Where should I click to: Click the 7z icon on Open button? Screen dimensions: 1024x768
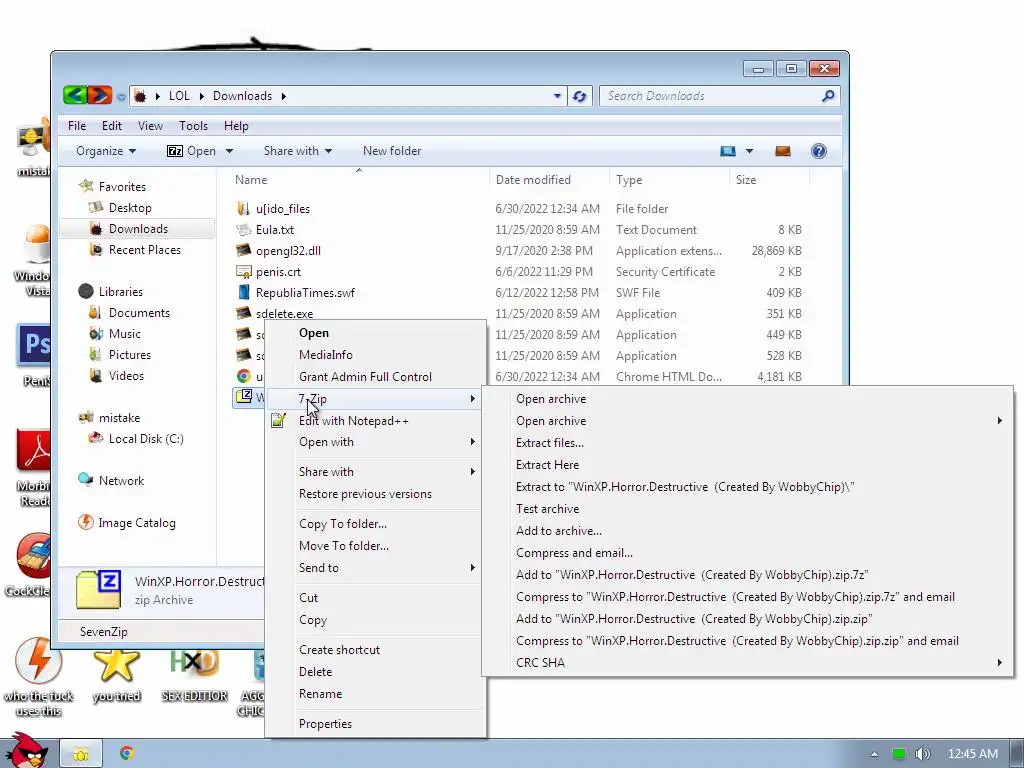coord(174,151)
